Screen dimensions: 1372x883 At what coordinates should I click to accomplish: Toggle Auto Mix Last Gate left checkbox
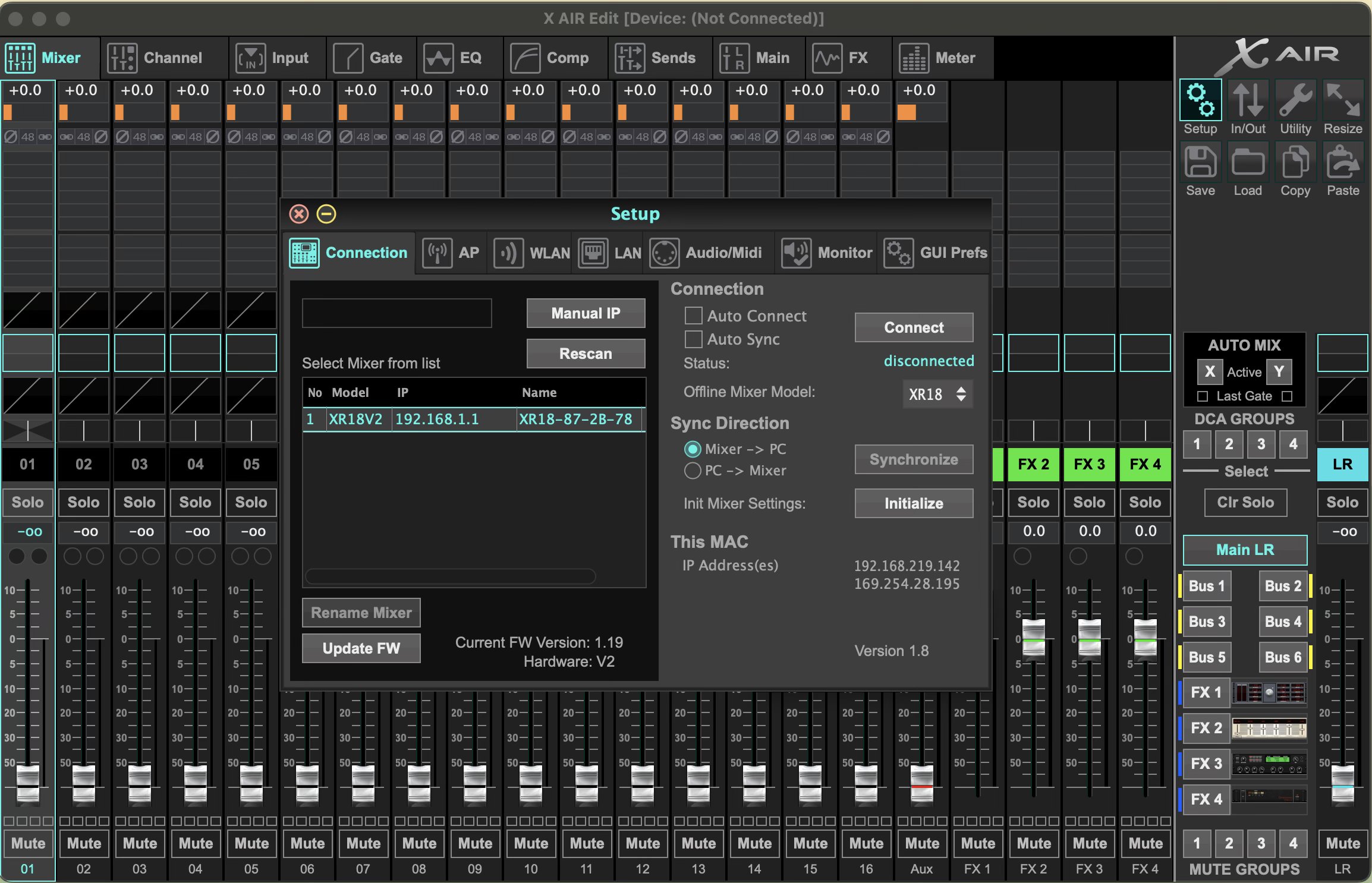point(1203,396)
